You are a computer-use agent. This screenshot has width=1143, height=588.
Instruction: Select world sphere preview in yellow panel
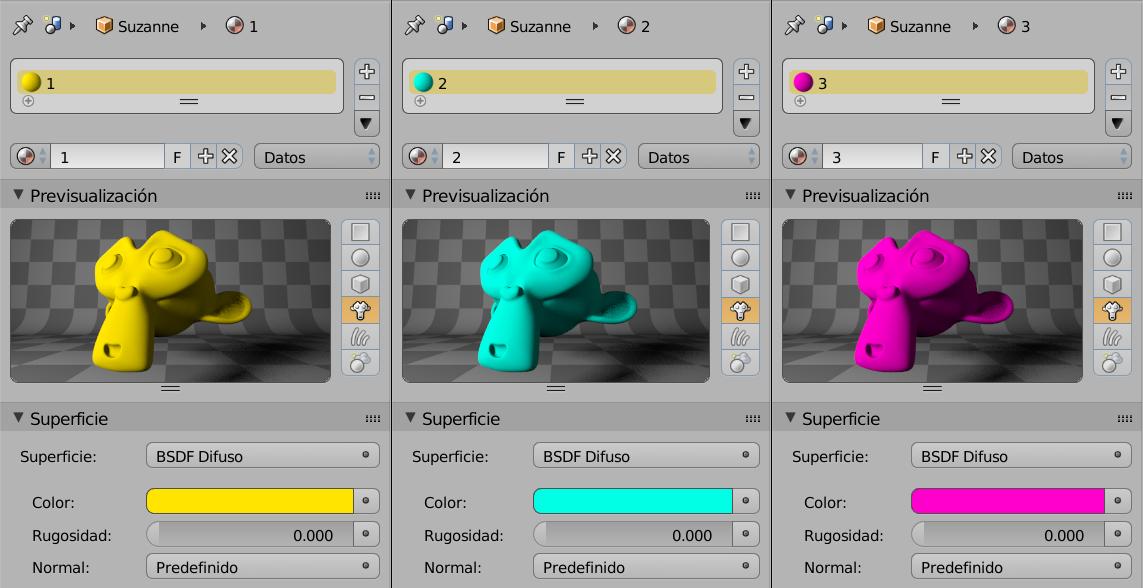[x=360, y=362]
